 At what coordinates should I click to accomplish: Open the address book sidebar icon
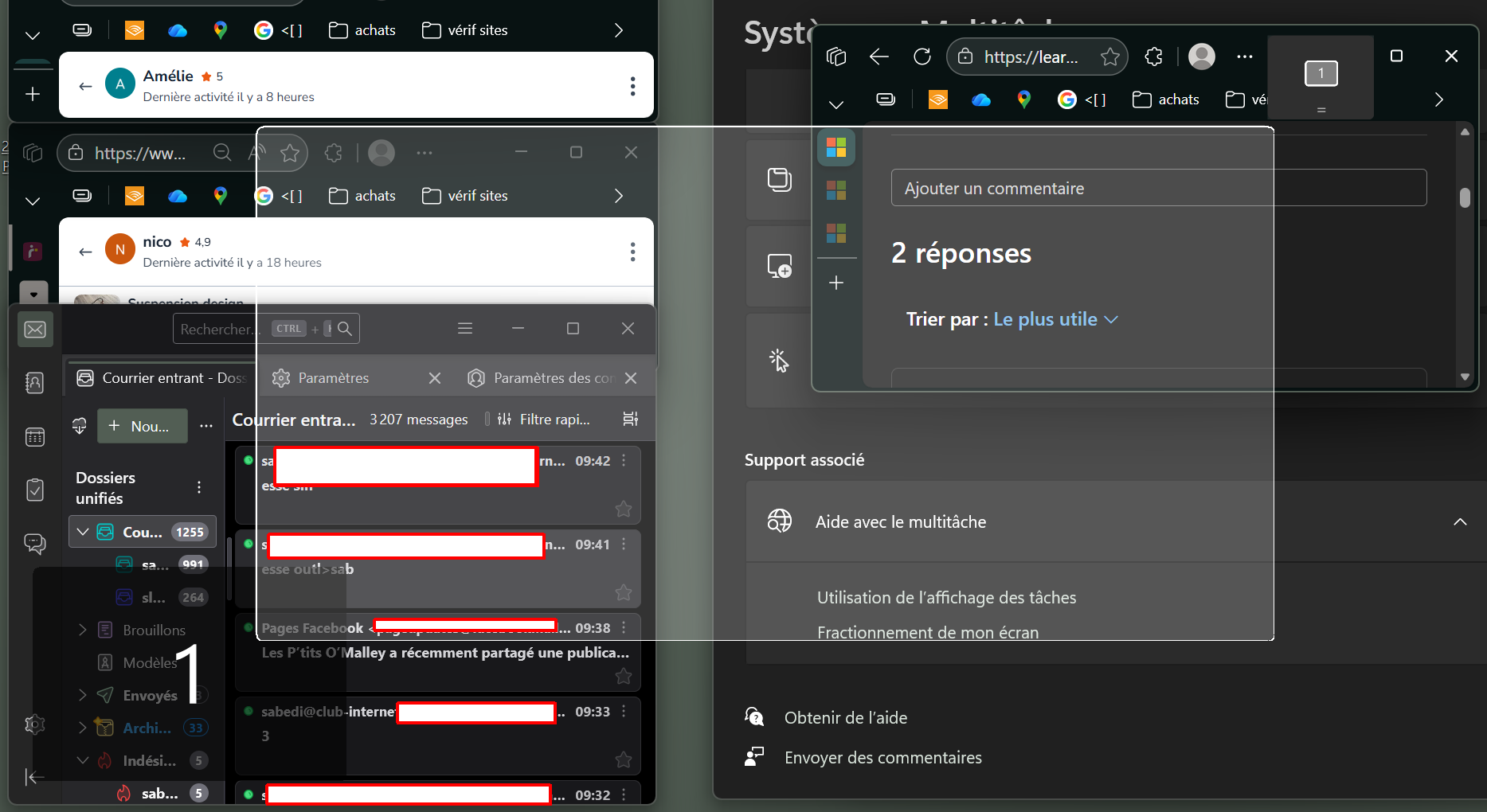35,383
